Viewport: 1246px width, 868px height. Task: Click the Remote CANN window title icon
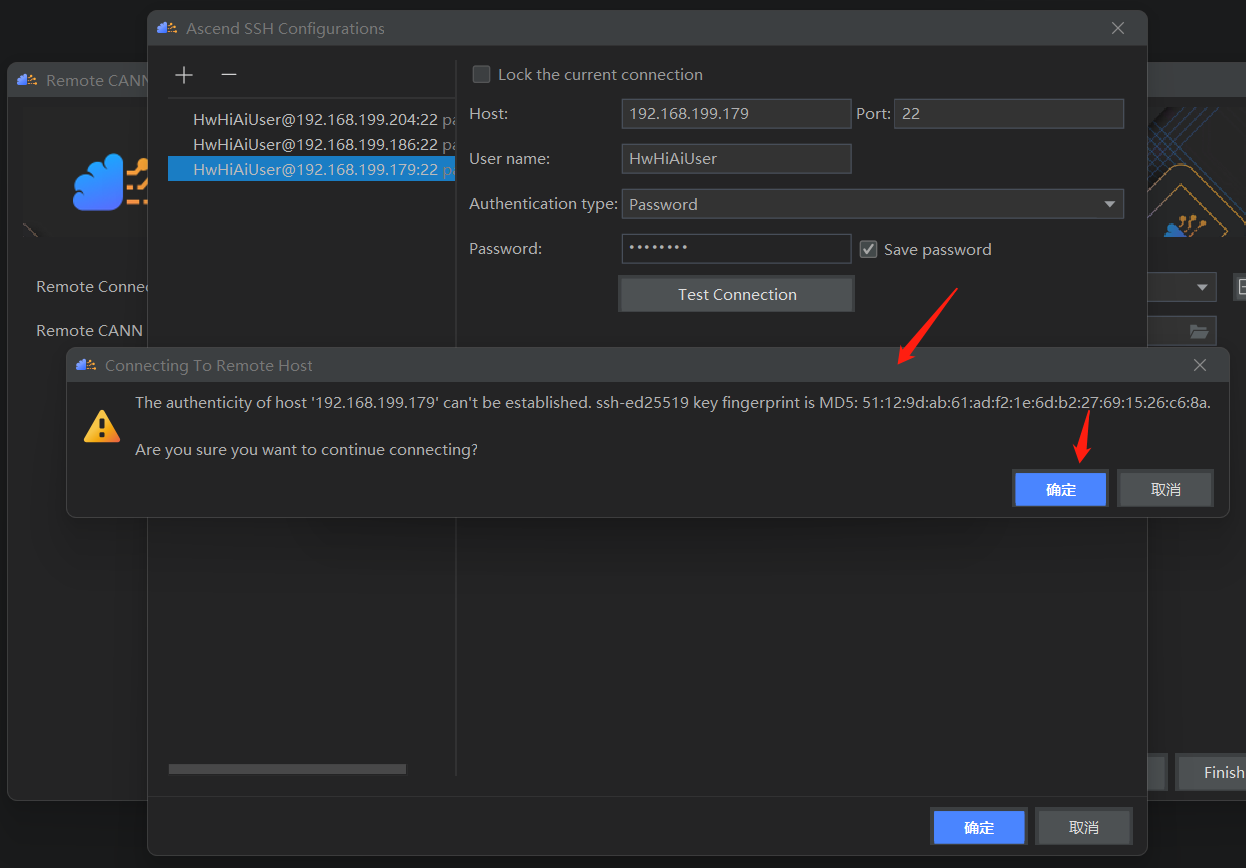click(x=27, y=80)
